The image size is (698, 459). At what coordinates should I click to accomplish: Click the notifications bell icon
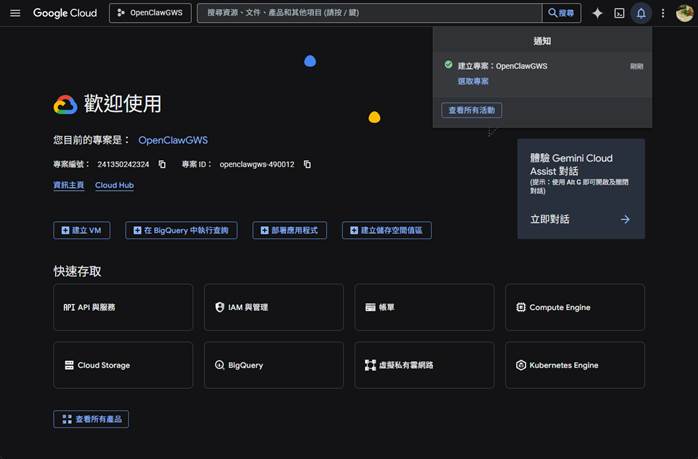tap(641, 13)
